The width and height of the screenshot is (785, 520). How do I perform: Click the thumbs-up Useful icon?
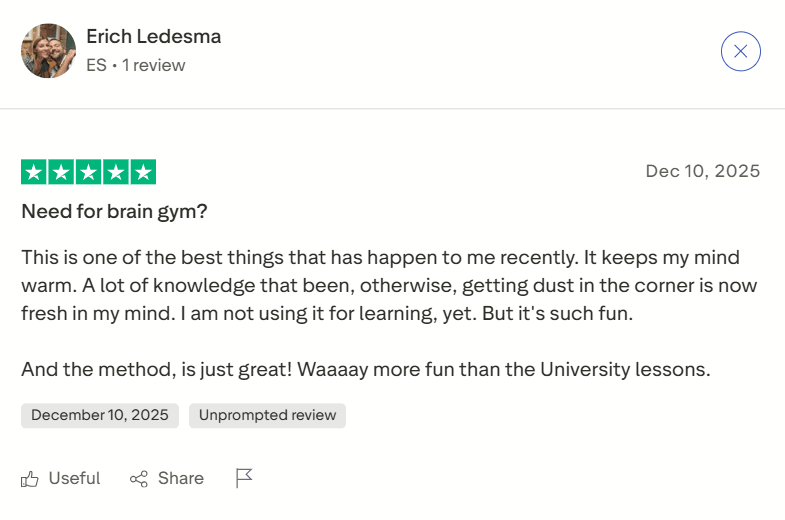tap(30, 479)
